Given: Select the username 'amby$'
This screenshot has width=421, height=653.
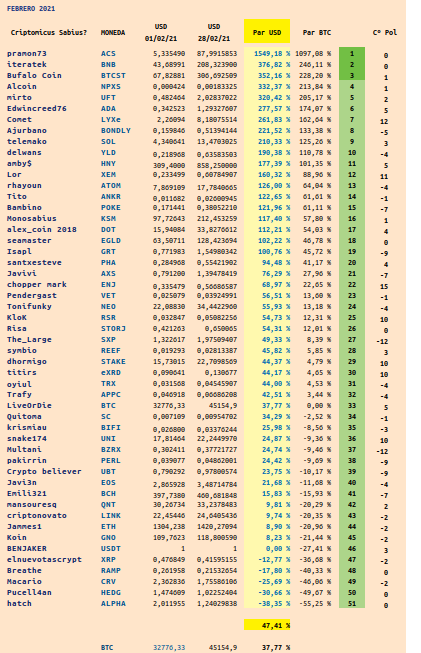Looking at the screenshot, I should click(19, 163).
